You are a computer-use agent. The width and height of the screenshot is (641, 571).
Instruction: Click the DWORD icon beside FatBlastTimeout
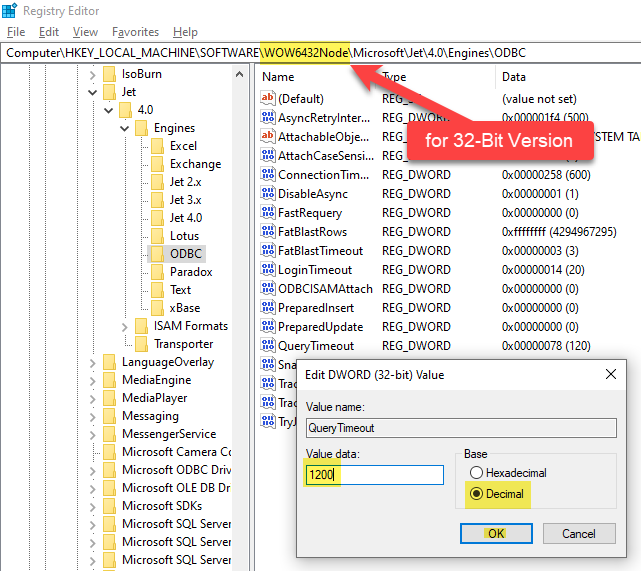click(267, 250)
